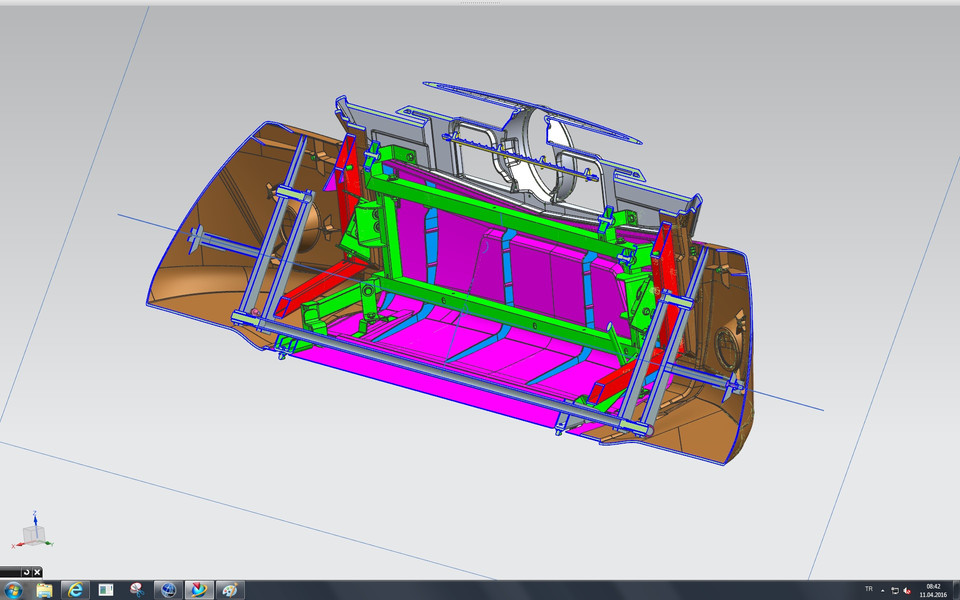Click the Windows Start button
The image size is (960, 600).
pyautogui.click(x=13, y=589)
